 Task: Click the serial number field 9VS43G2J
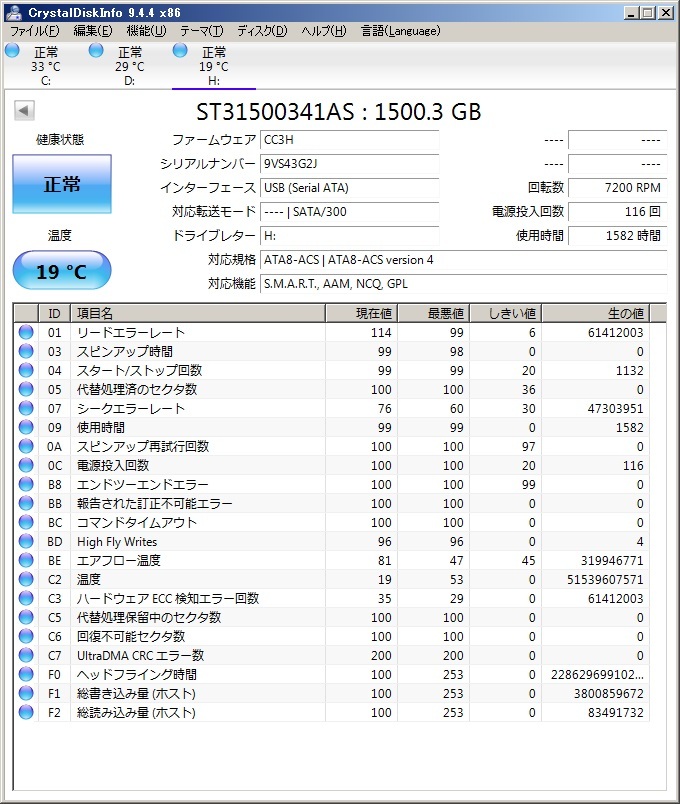(350, 164)
